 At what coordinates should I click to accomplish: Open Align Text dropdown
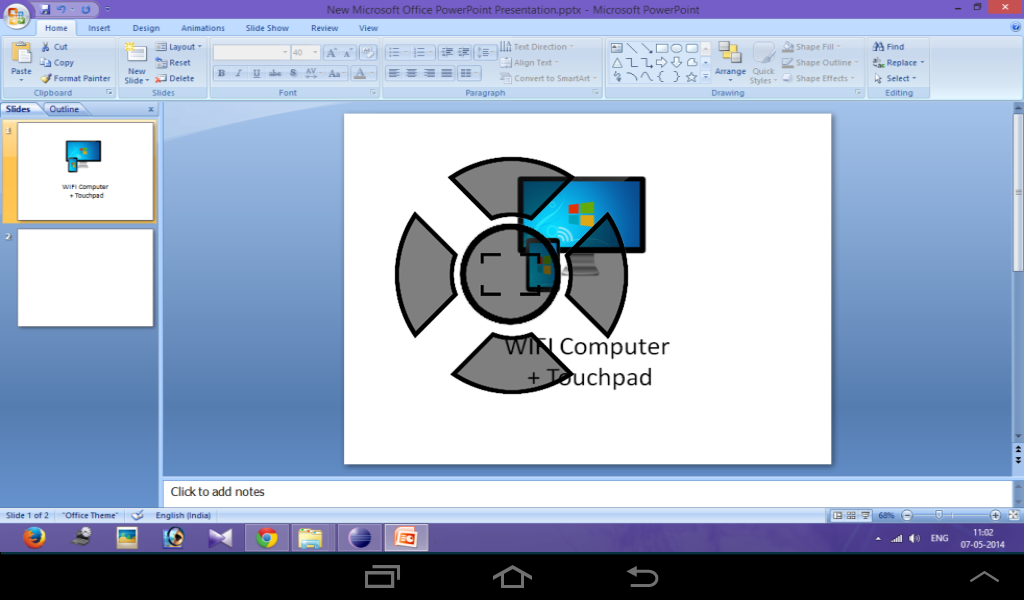[x=530, y=63]
